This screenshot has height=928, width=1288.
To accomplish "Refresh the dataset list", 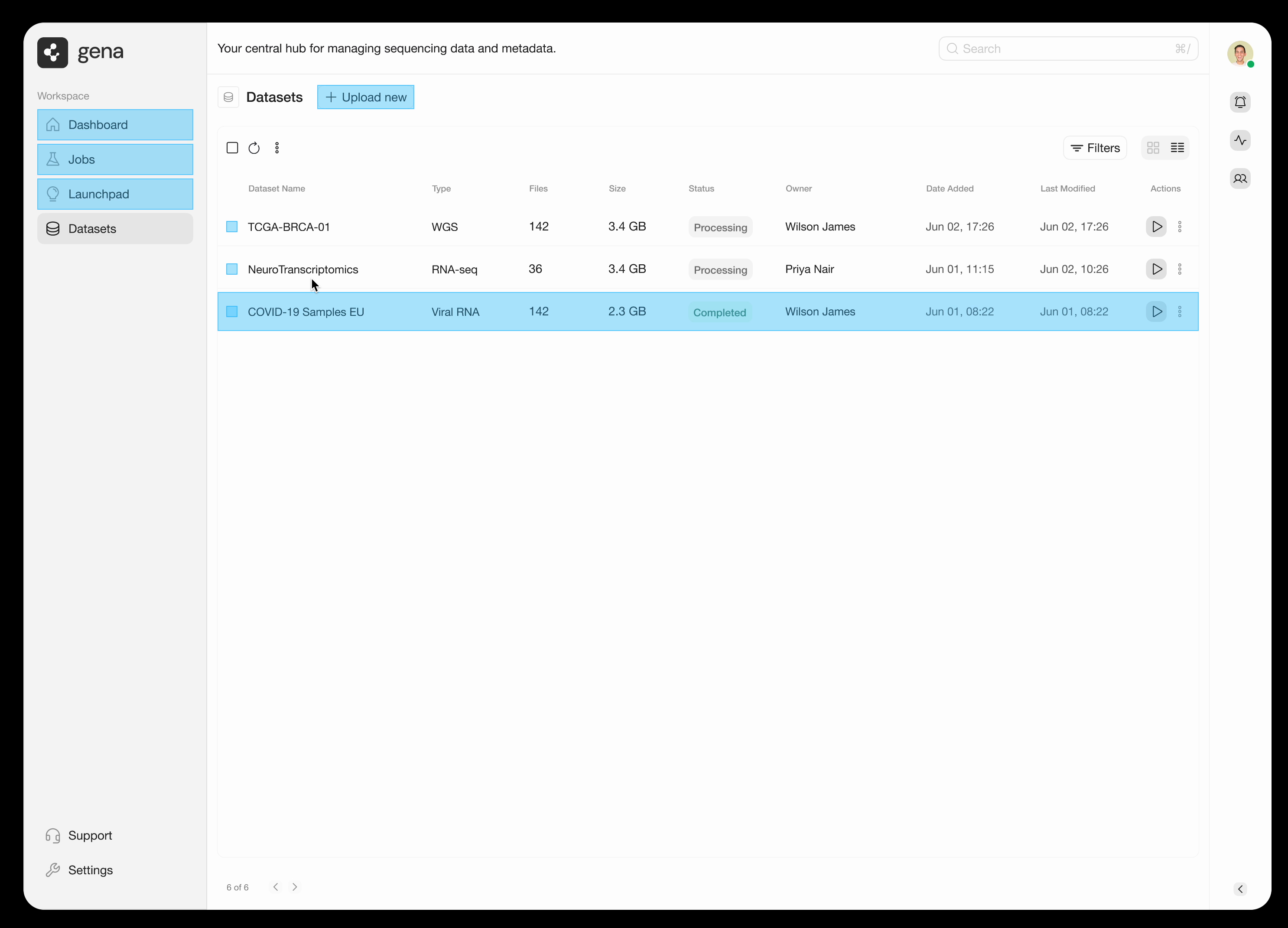I will click(x=254, y=148).
